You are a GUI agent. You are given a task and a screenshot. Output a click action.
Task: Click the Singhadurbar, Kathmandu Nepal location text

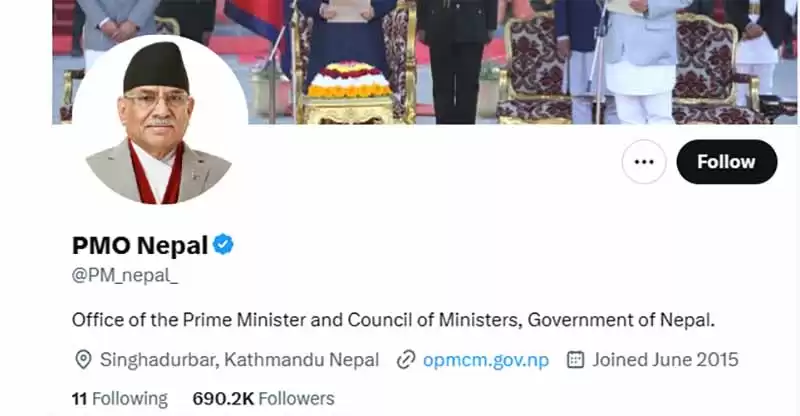pos(239,359)
